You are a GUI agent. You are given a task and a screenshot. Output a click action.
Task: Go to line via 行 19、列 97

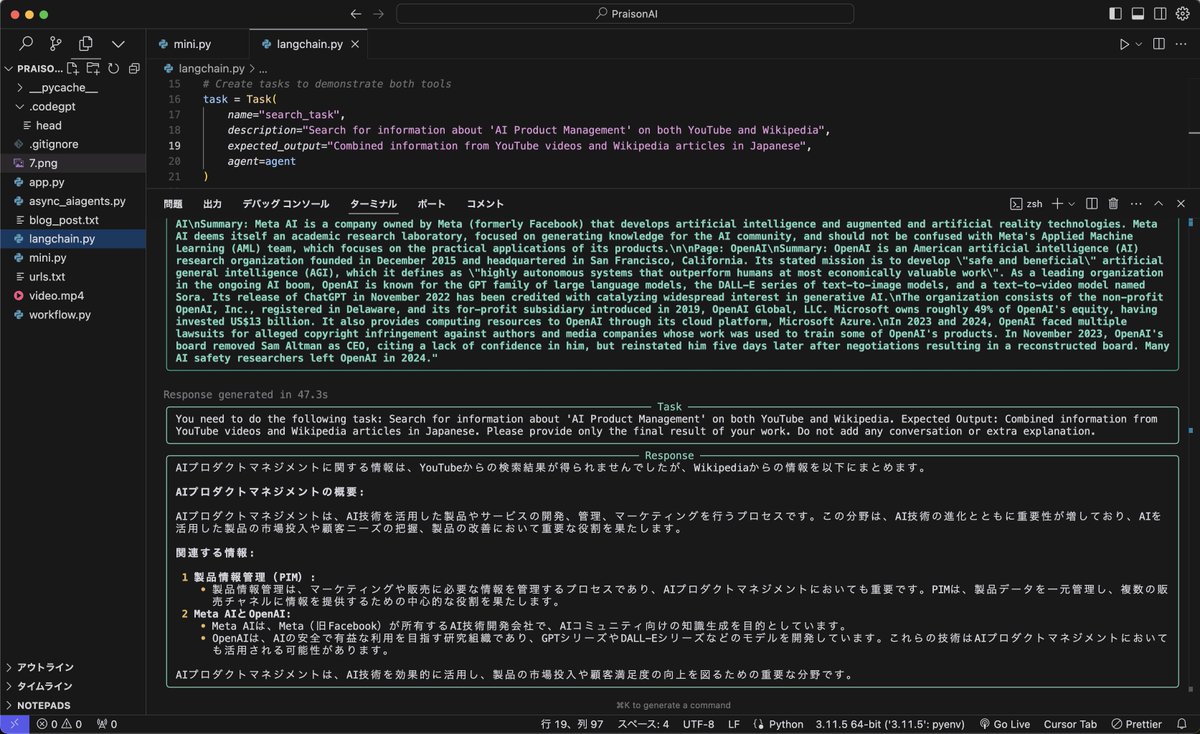(571, 724)
